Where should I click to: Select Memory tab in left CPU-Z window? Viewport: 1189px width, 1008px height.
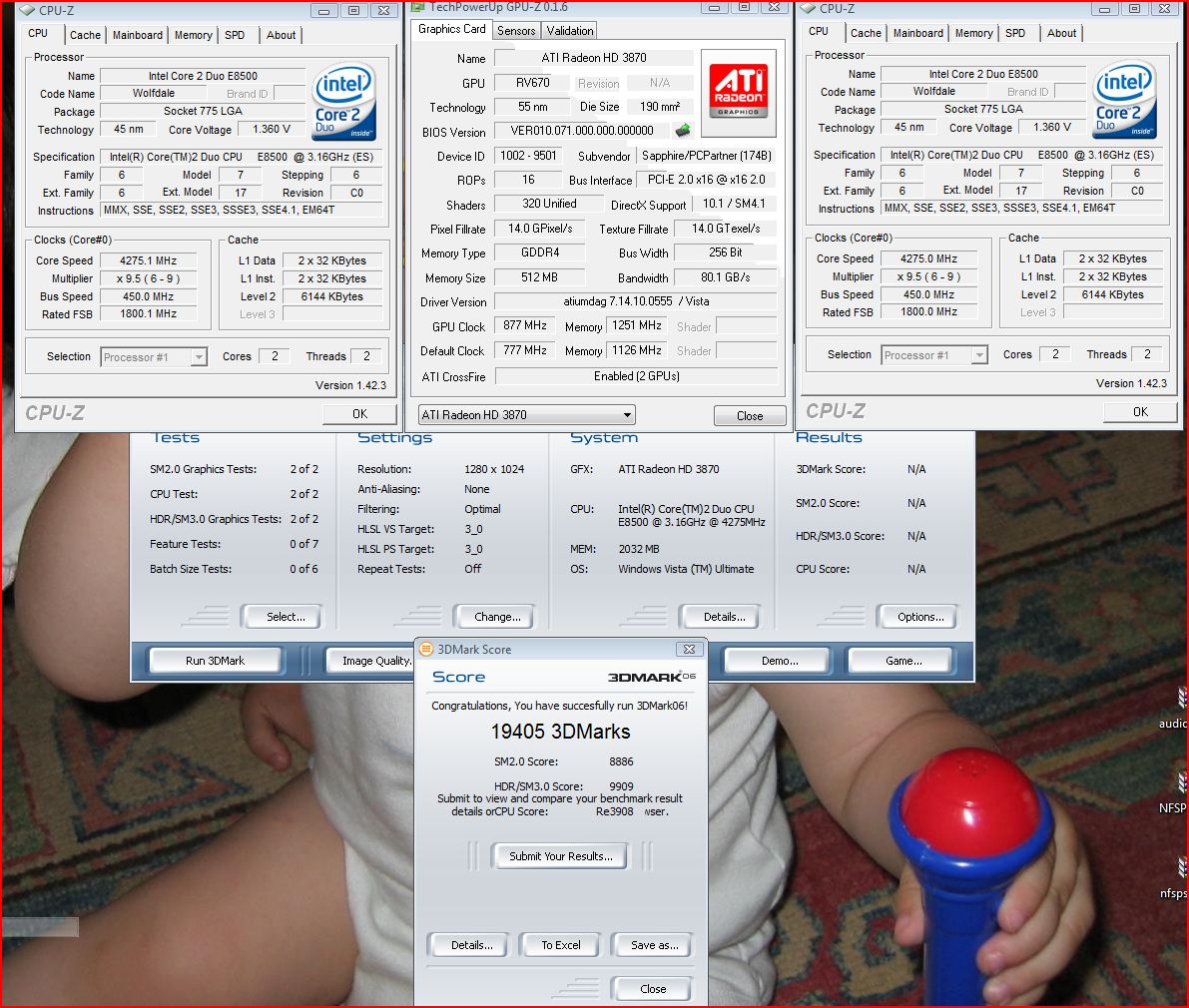[x=194, y=35]
